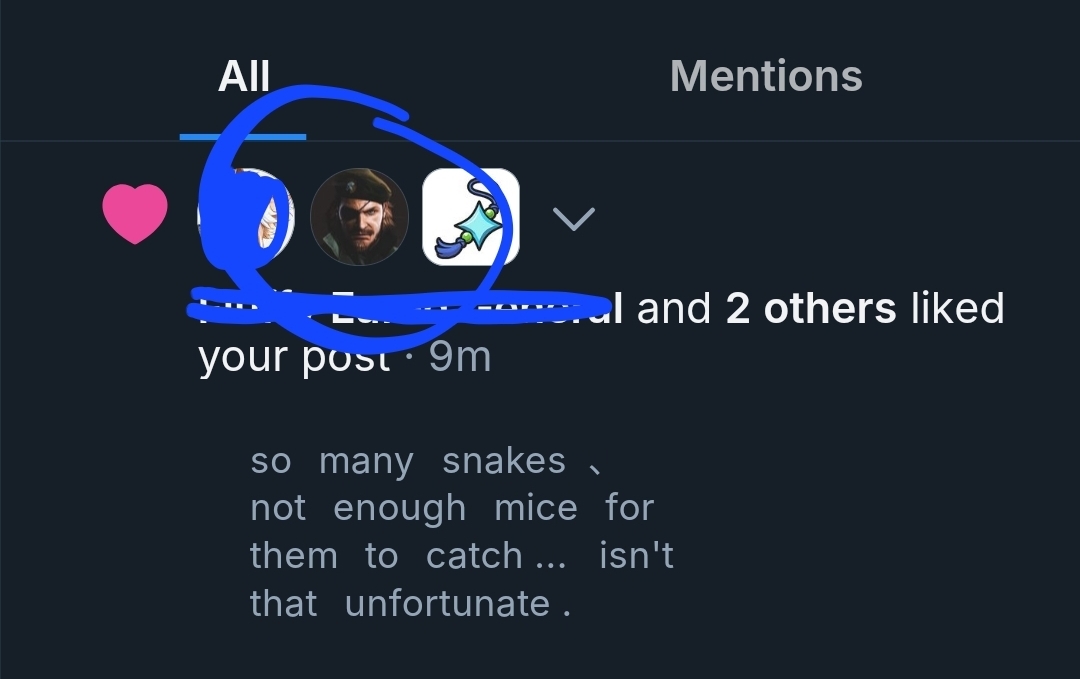This screenshot has width=1080, height=679.
Task: Switch to the All notifications tab
Action: point(244,77)
